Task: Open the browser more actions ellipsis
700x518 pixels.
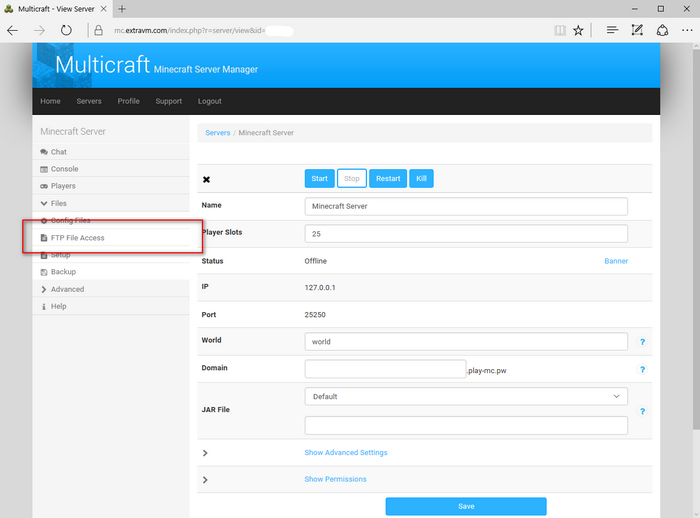Action: tap(687, 30)
